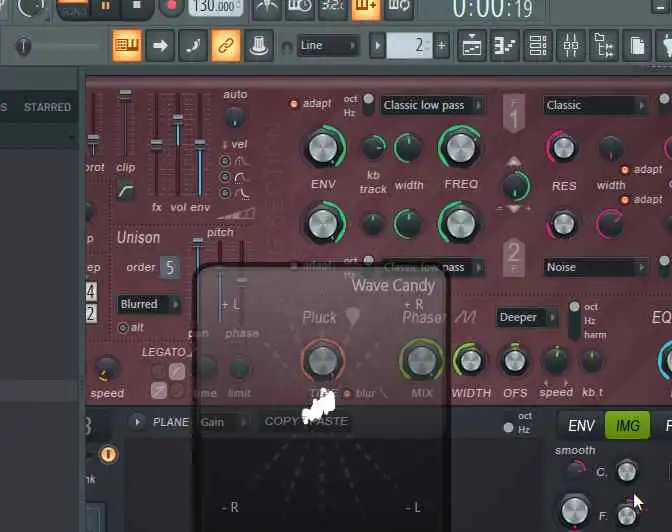Open the playlist window icon
The image size is (672, 532).
click(471, 45)
